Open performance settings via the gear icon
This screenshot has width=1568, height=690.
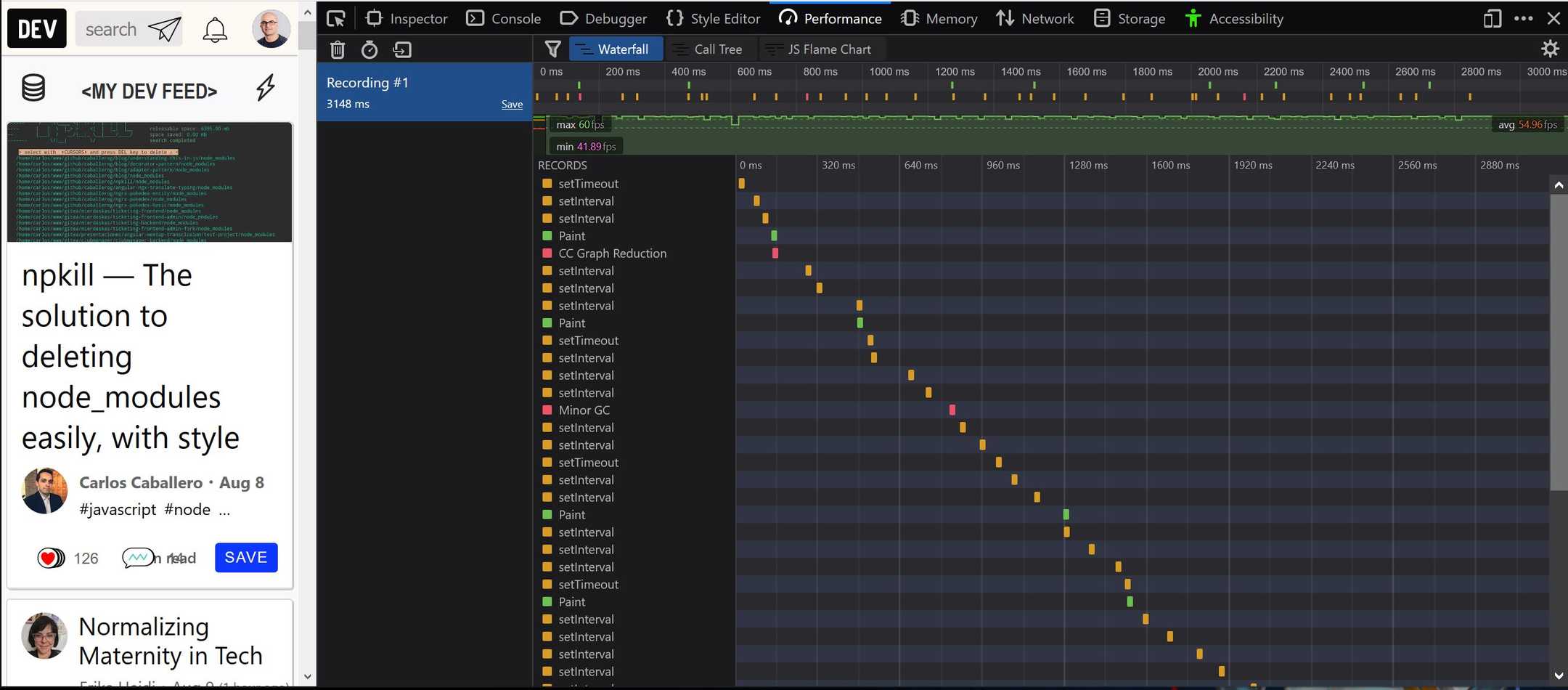[1550, 49]
